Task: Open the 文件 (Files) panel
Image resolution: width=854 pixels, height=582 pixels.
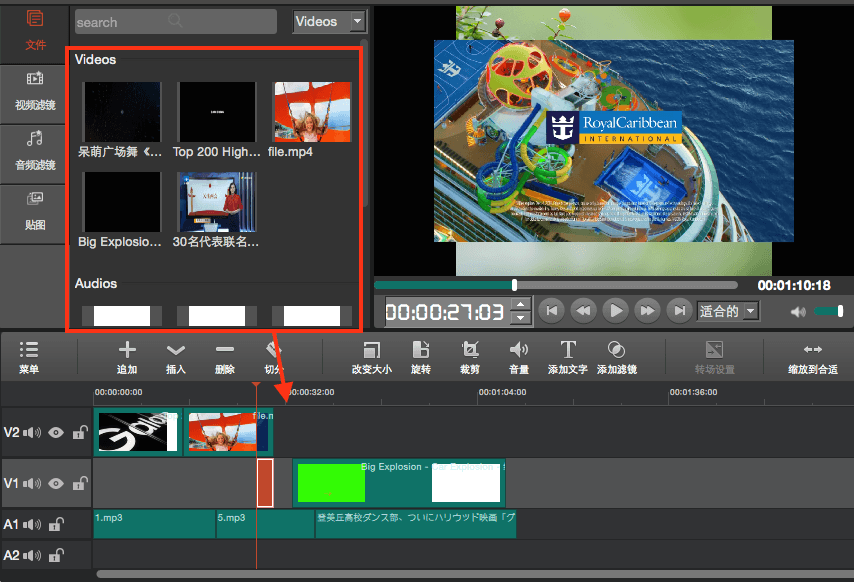Action: tap(35, 32)
